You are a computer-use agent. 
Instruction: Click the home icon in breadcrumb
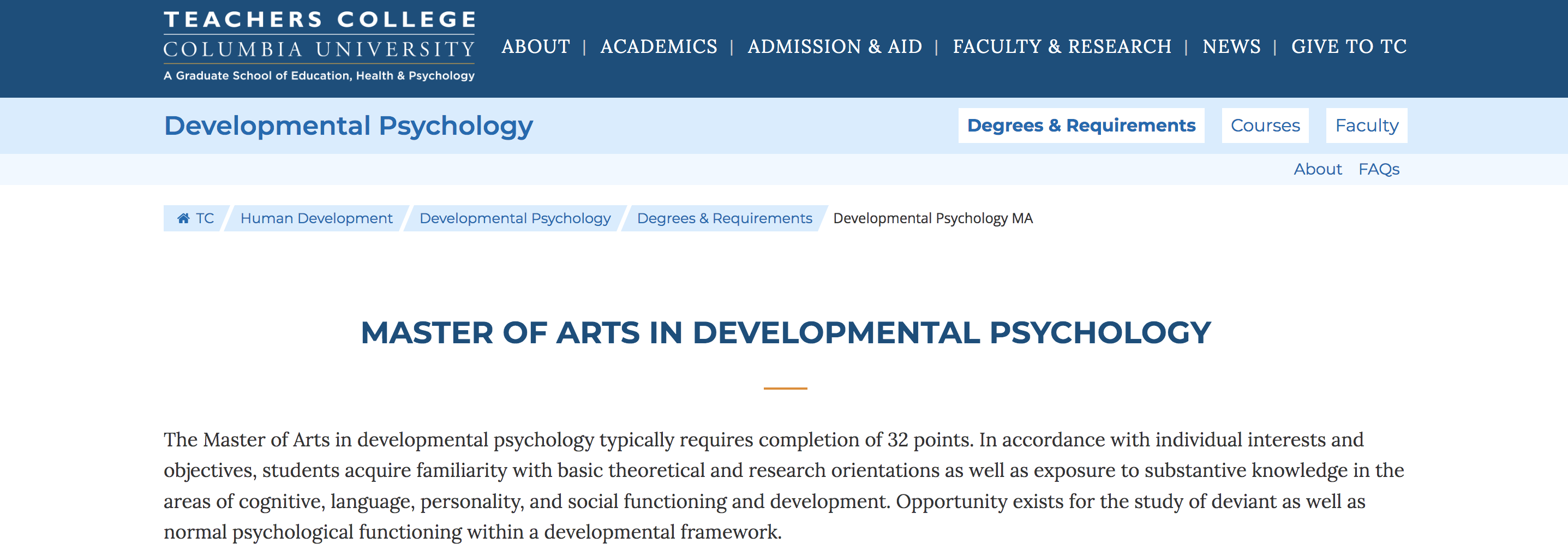[x=183, y=218]
